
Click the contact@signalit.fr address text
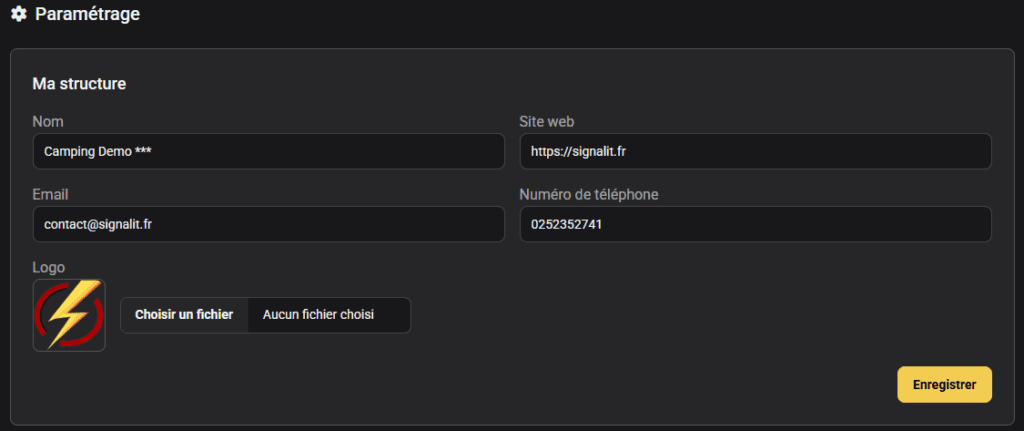[98, 225]
